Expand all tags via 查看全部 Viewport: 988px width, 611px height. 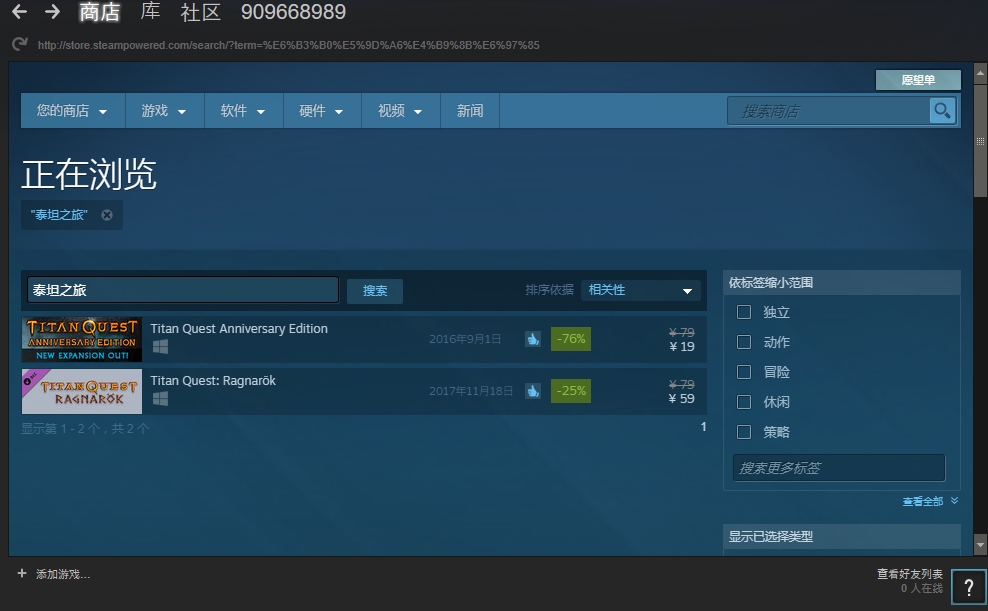coord(930,501)
